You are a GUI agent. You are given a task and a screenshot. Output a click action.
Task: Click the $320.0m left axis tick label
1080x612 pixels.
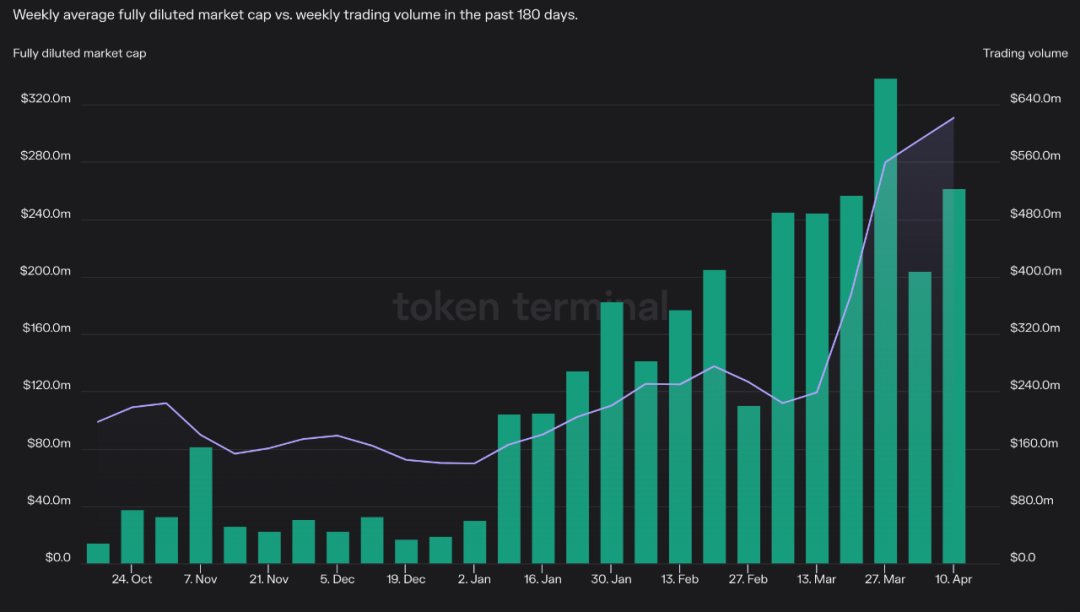point(46,99)
